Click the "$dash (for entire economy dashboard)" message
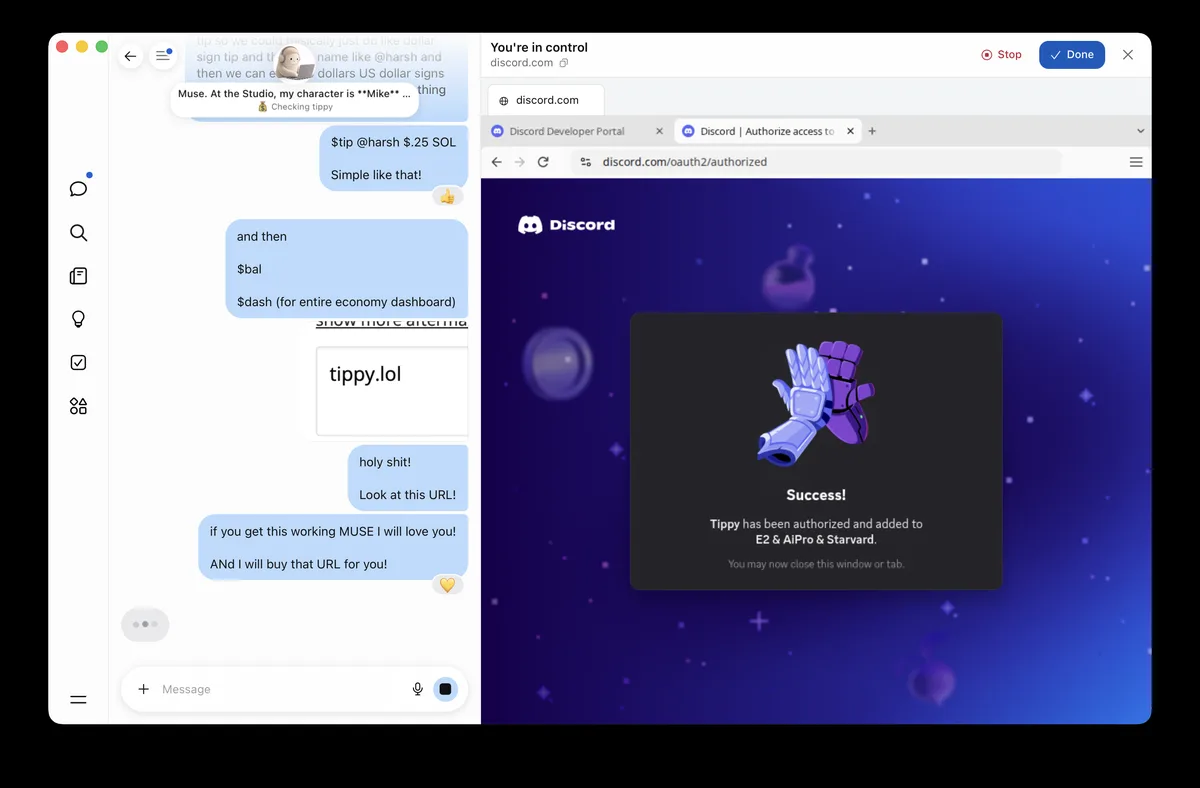Screen dimensions: 1200x788 (x=346, y=301)
